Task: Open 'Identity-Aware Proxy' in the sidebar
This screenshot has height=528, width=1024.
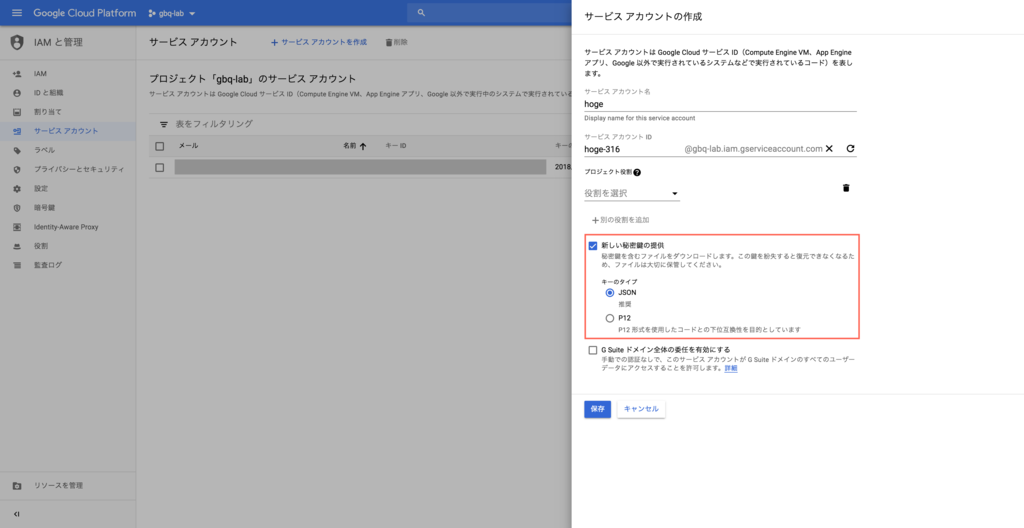Action: [x=68, y=227]
